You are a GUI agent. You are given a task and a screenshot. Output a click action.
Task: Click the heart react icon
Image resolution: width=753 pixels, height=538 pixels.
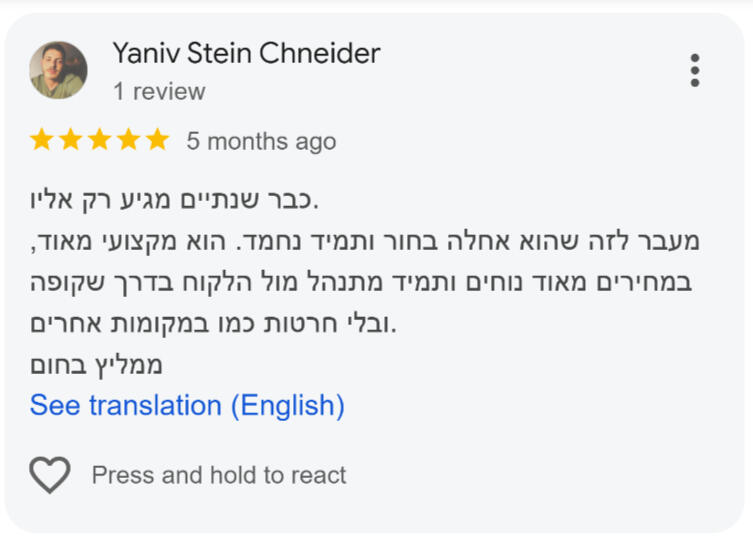[x=50, y=475]
